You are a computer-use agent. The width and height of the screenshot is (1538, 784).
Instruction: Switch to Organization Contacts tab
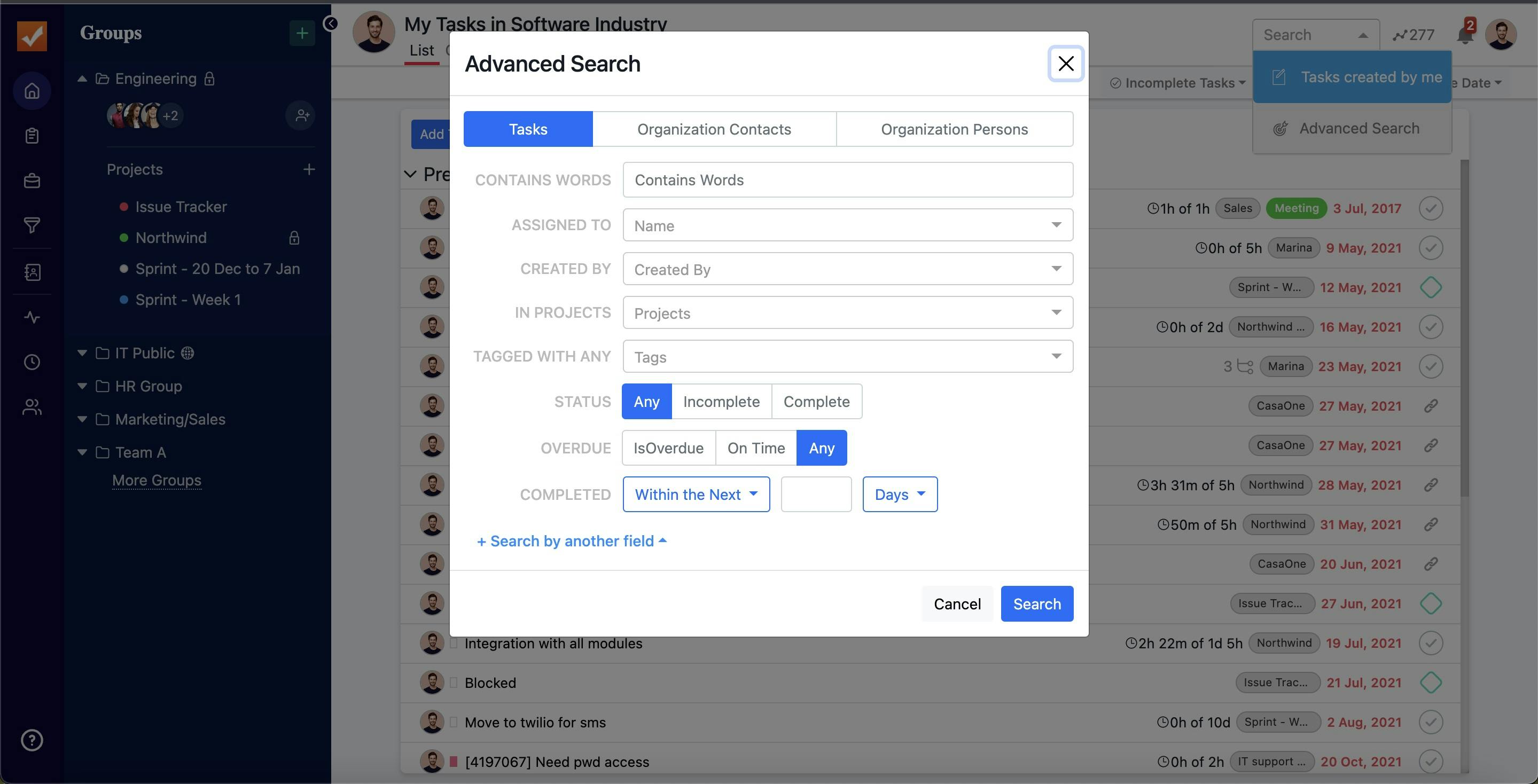714,129
